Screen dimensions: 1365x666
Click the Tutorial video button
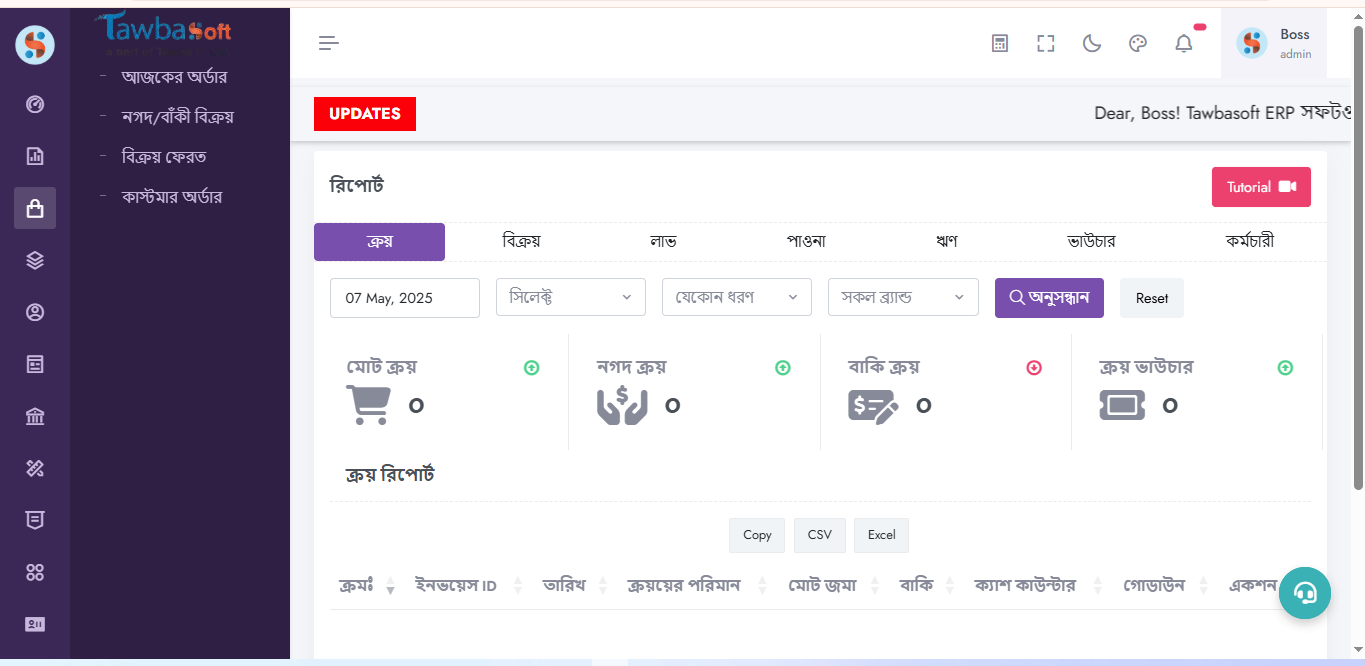coord(1260,187)
